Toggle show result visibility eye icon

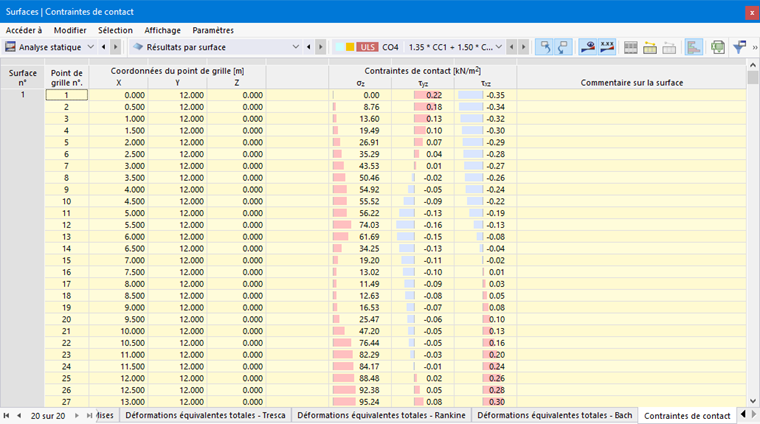(x=588, y=47)
